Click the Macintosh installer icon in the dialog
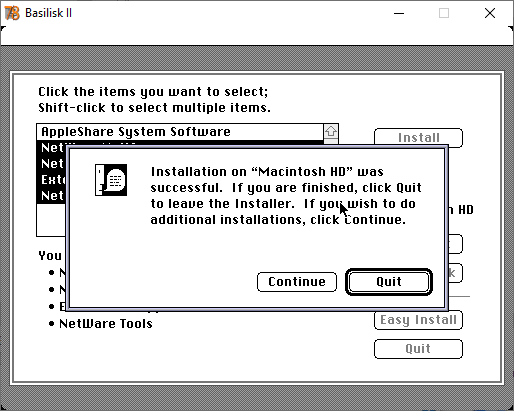The height and width of the screenshot is (411, 514). point(111,180)
